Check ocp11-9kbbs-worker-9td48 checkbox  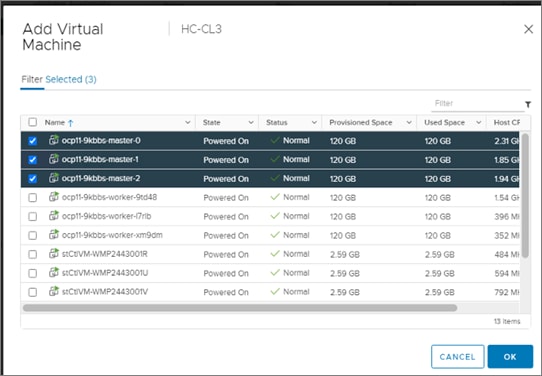point(32,198)
